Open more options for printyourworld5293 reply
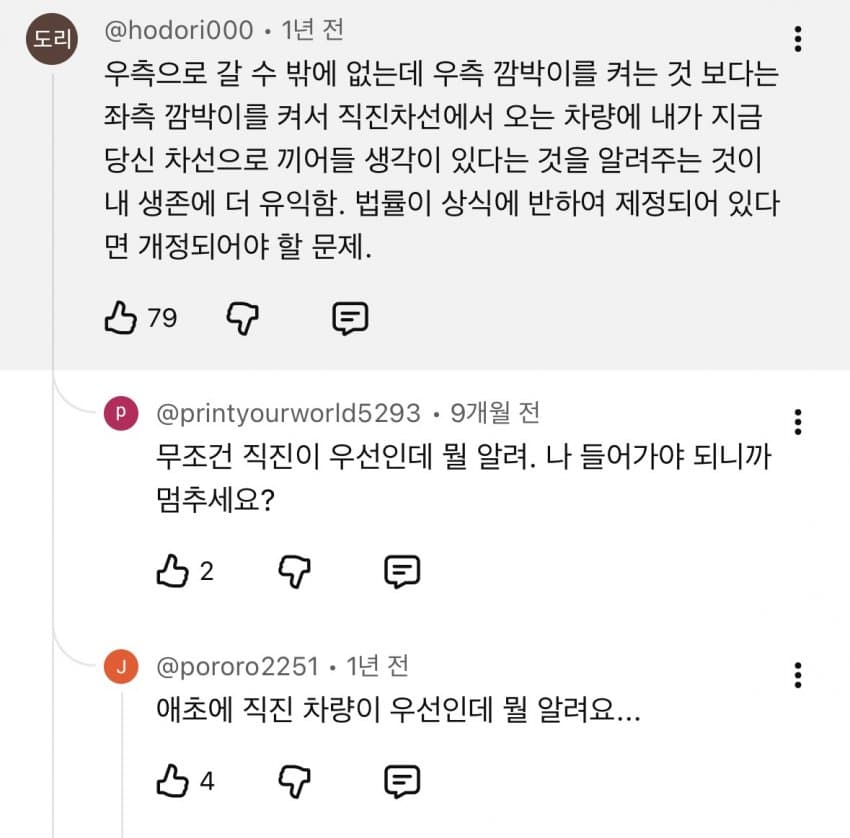Viewport: 850px width, 838px height. tap(797, 421)
